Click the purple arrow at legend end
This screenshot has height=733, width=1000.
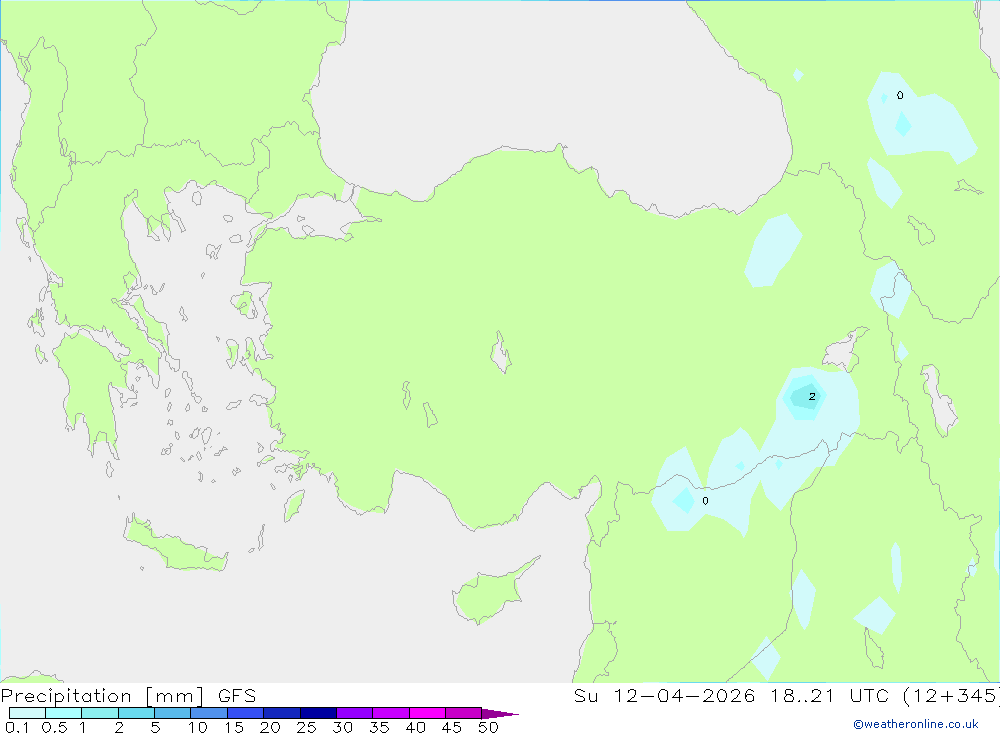click(500, 713)
